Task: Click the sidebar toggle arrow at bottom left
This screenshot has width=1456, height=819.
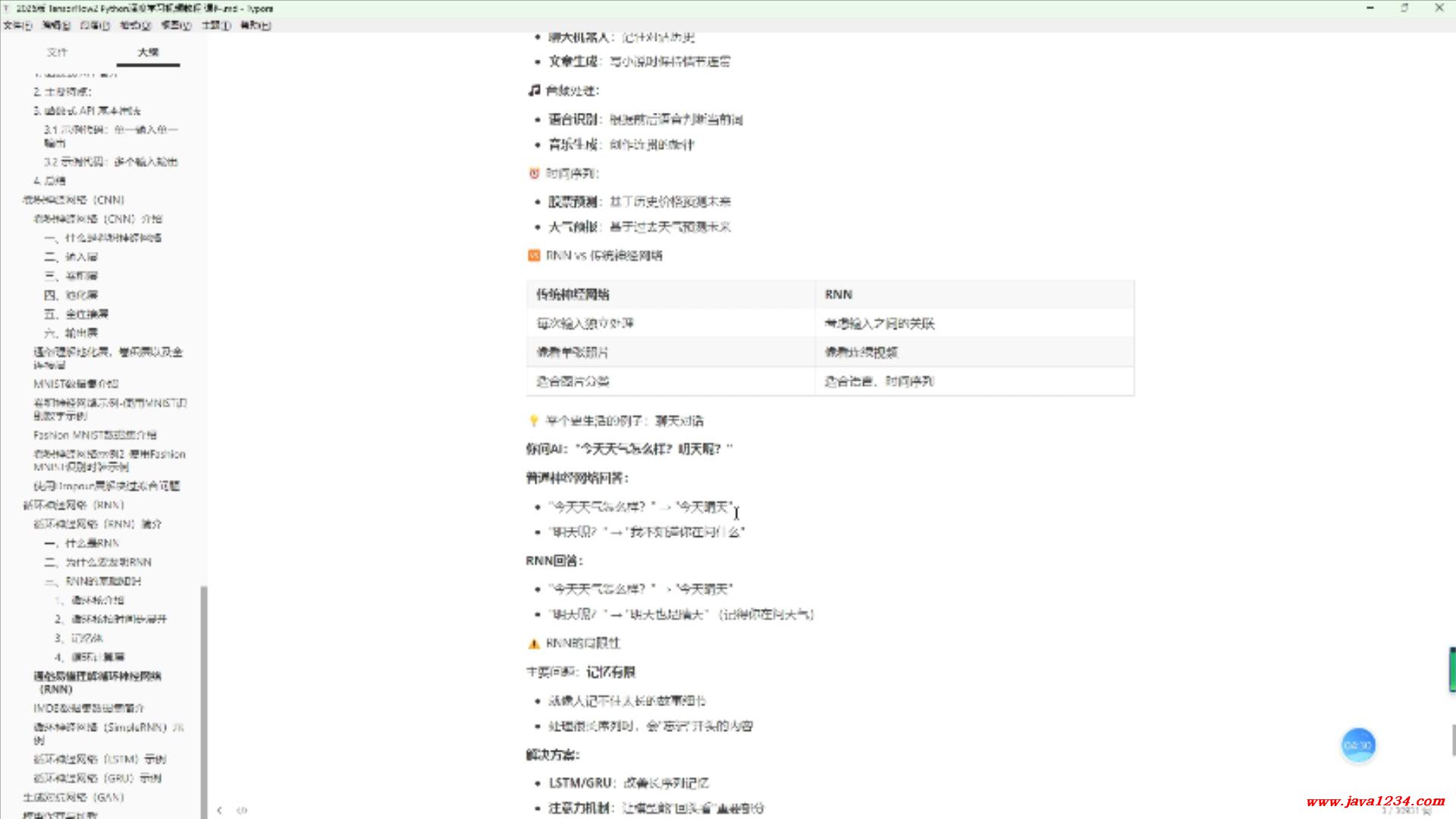Action: (219, 810)
